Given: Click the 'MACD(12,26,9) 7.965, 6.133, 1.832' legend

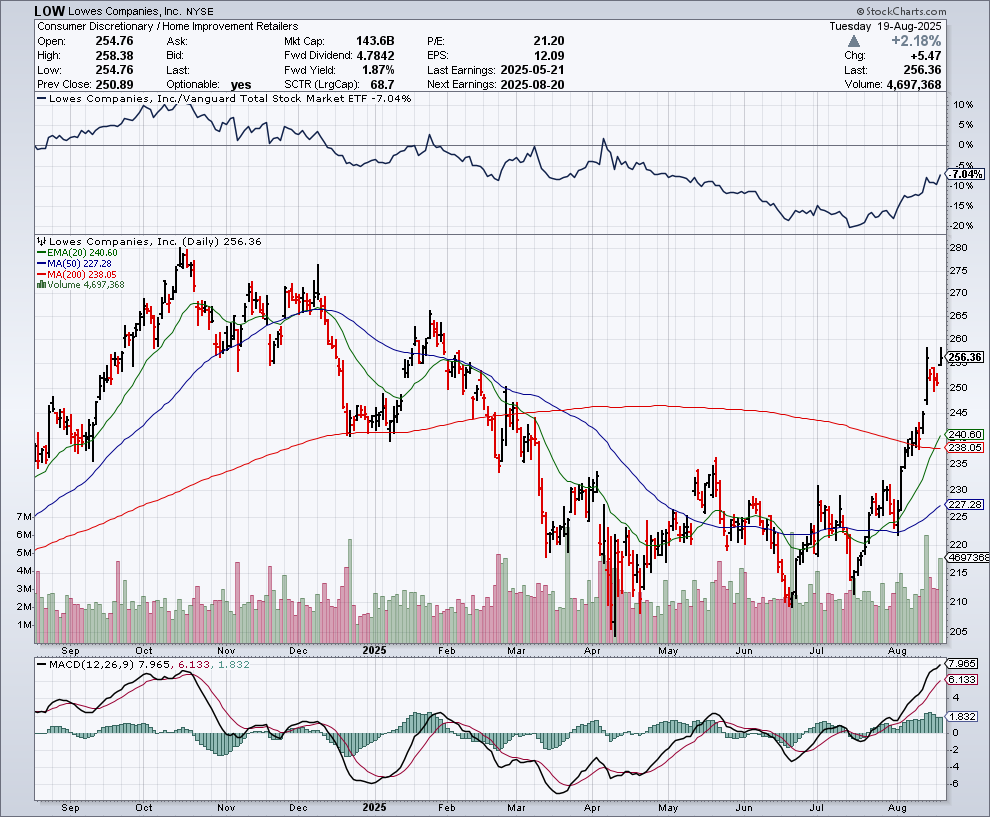Looking at the screenshot, I should point(150,665).
